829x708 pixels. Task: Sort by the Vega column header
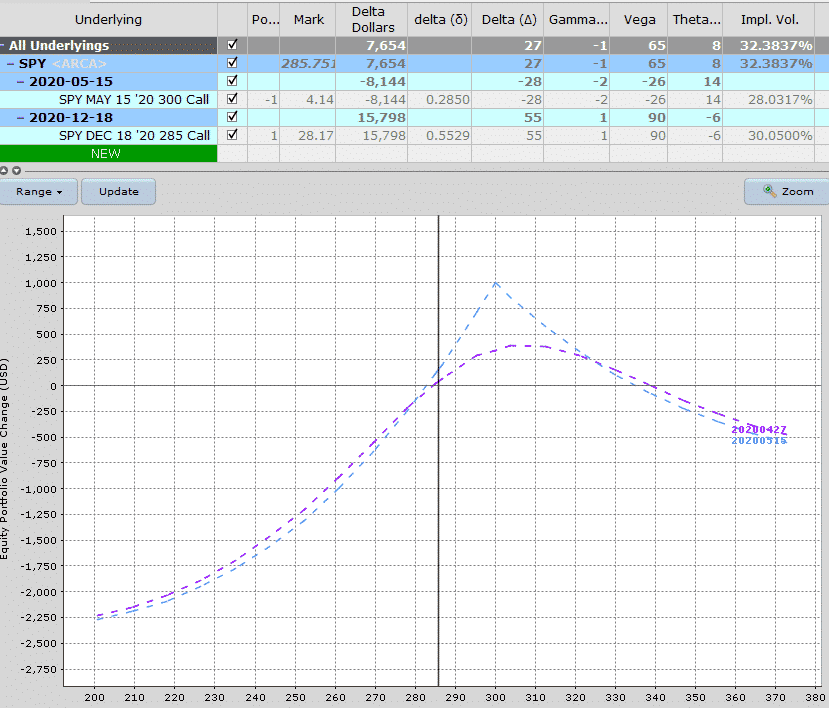(639, 20)
